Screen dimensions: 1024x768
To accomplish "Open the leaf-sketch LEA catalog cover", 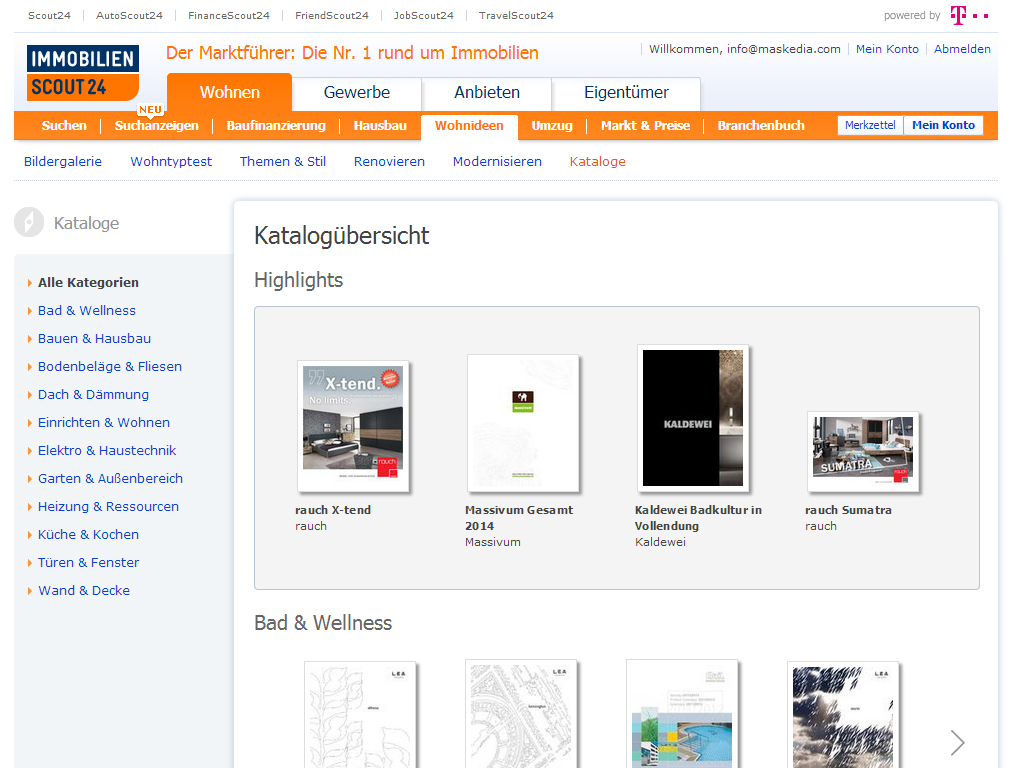I will (360, 715).
